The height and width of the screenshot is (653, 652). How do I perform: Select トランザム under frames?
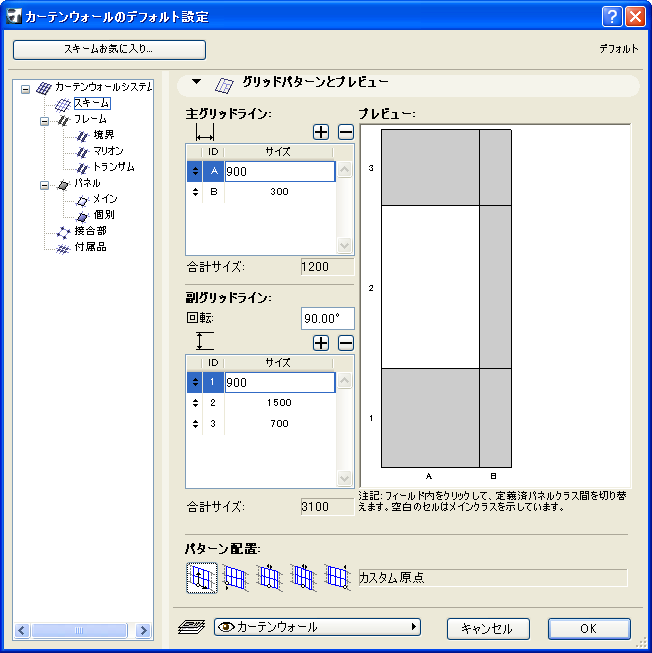[x=114, y=167]
